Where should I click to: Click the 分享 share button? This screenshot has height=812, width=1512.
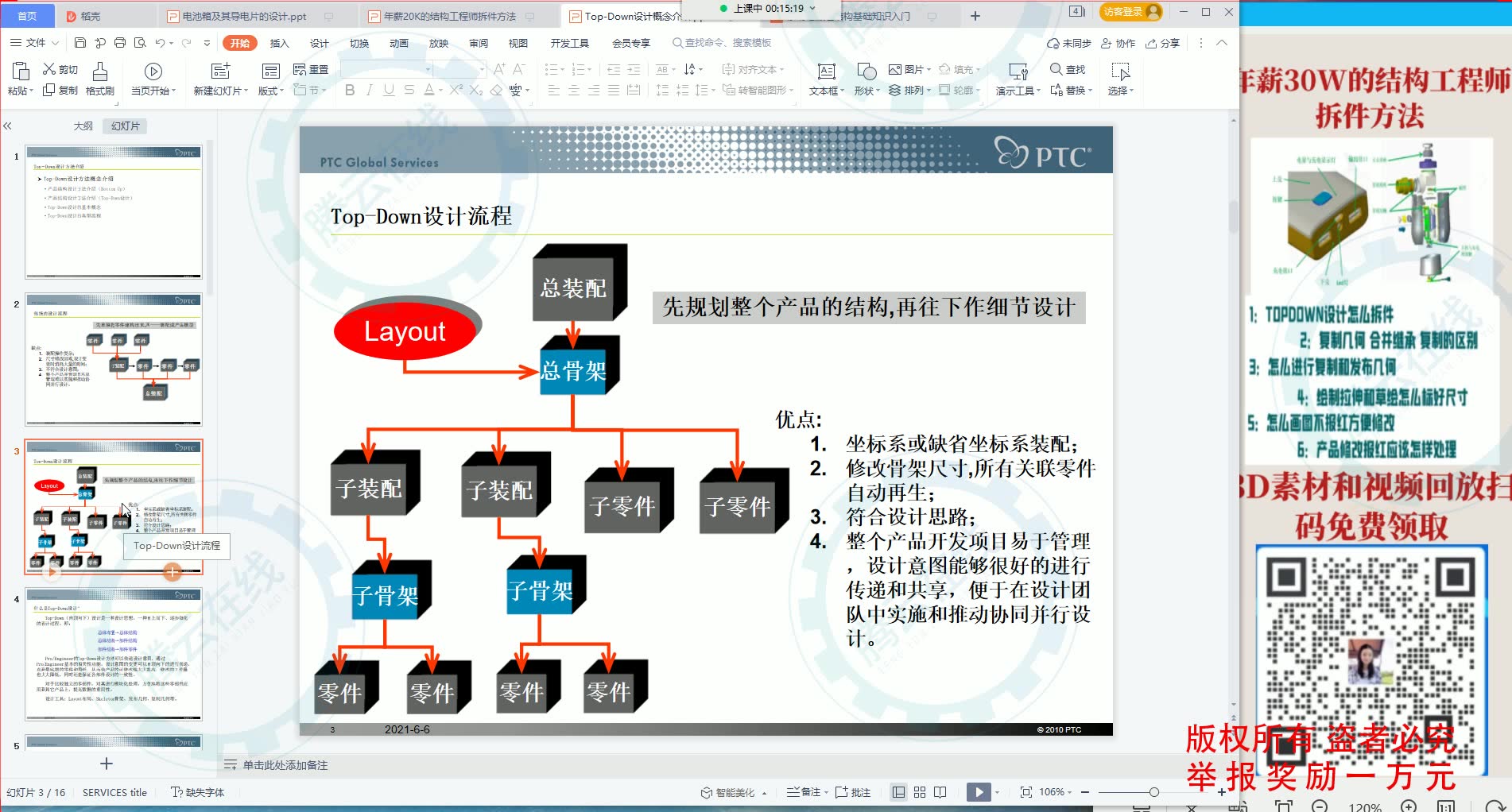1162,43
